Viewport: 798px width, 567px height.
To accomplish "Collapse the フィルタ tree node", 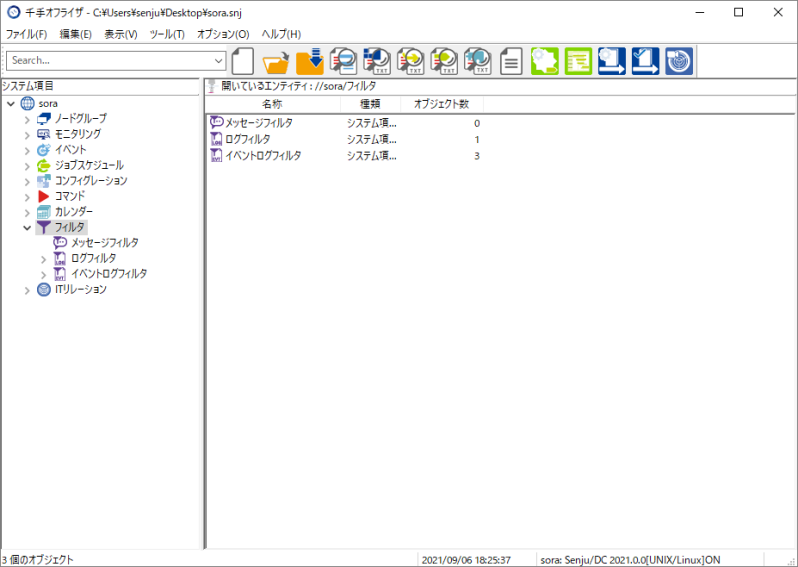I will pyautogui.click(x=27, y=228).
